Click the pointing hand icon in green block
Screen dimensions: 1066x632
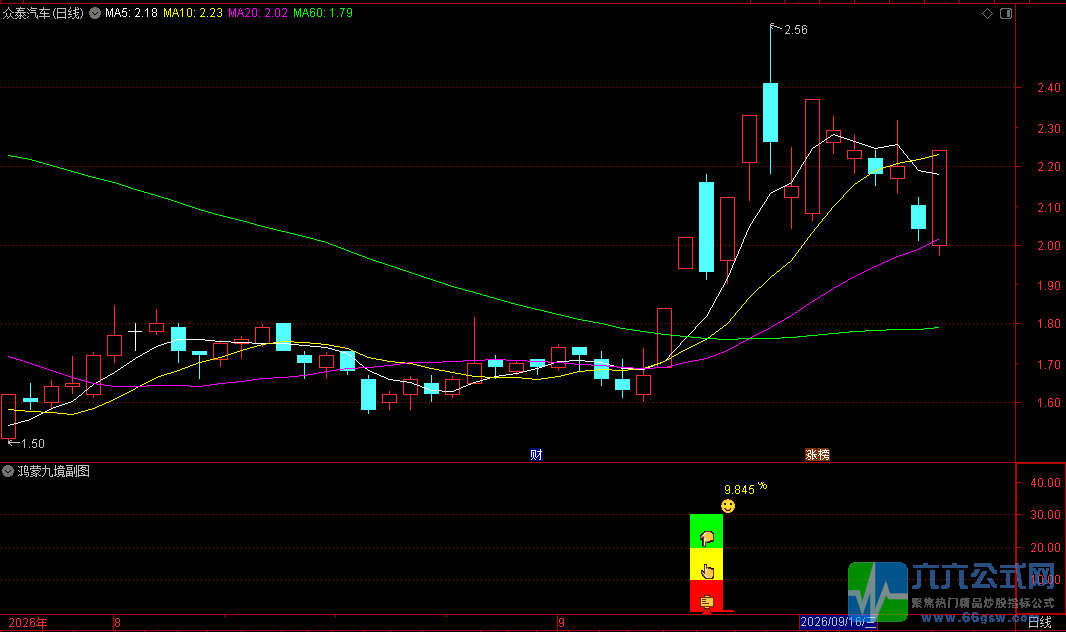(707, 539)
